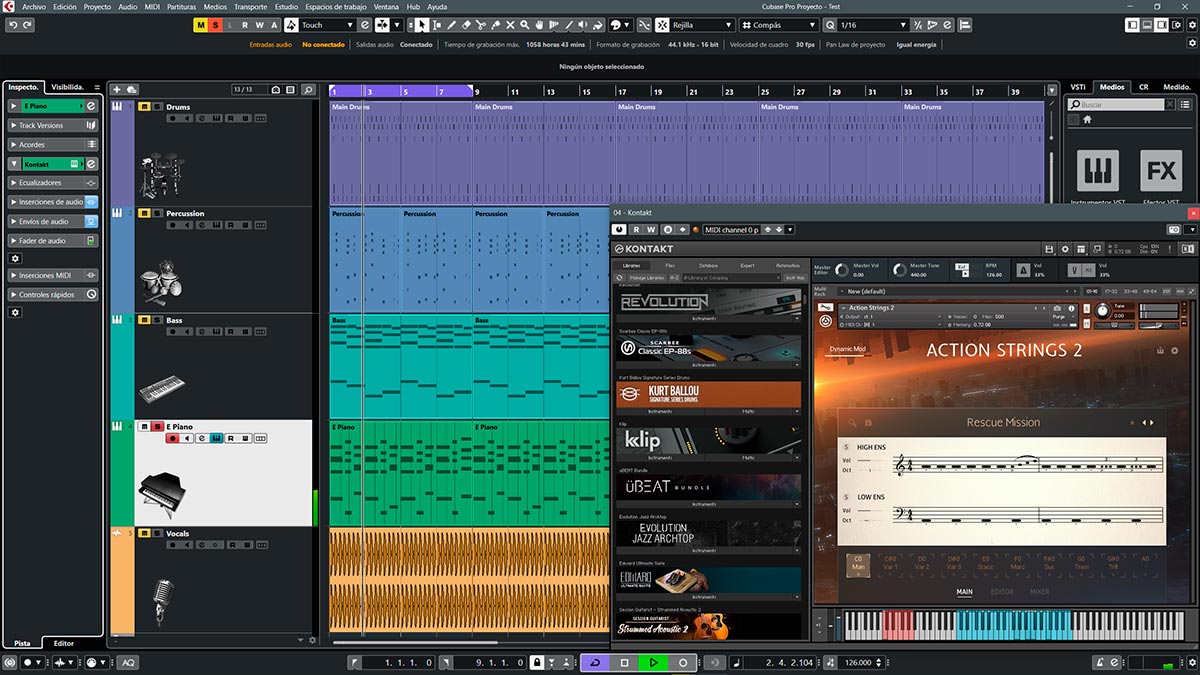Click the Track Versions section
Screen dimensions: 1200x675
(53, 126)
